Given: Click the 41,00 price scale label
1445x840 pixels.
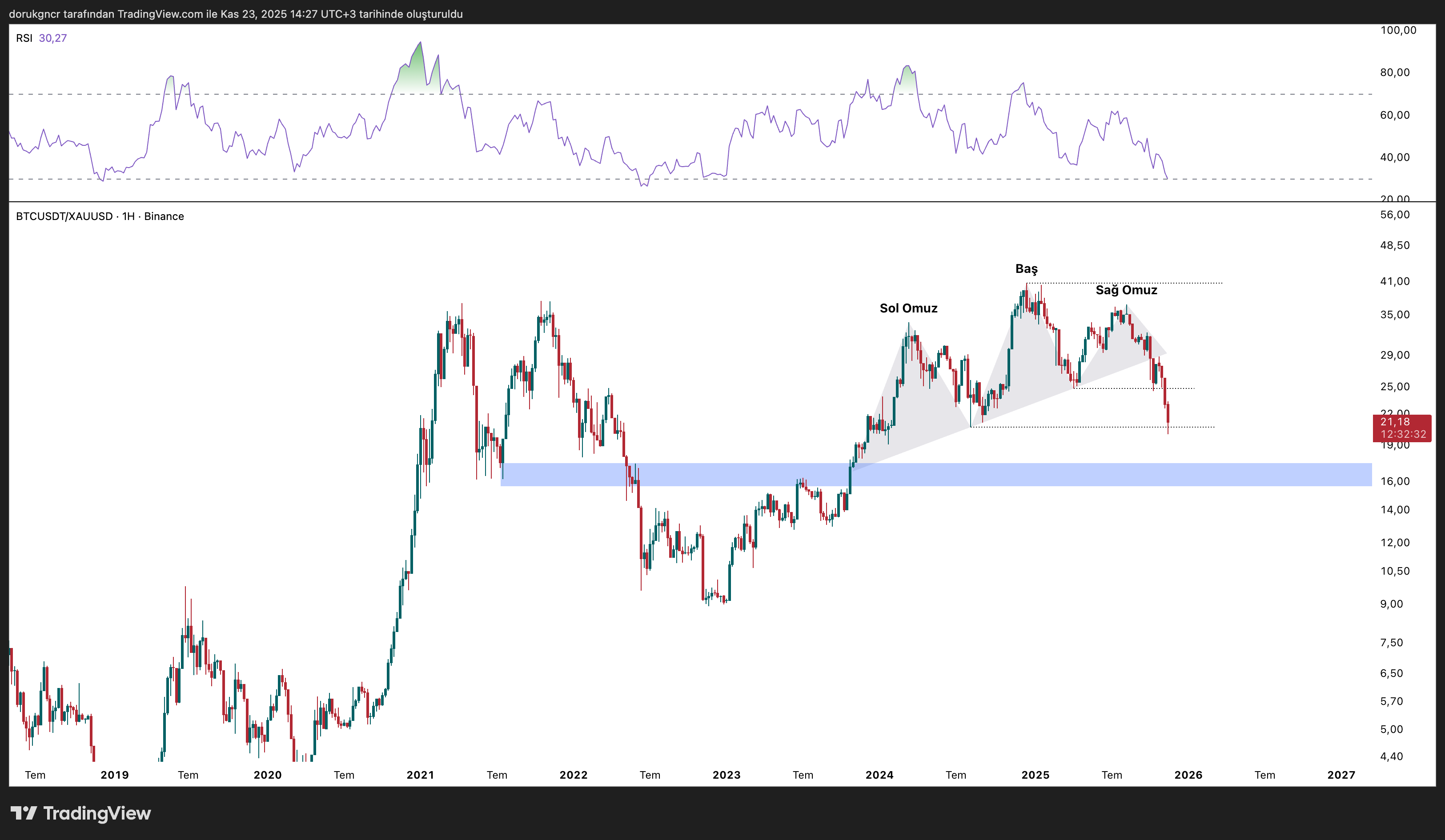Looking at the screenshot, I should coord(1395,281).
